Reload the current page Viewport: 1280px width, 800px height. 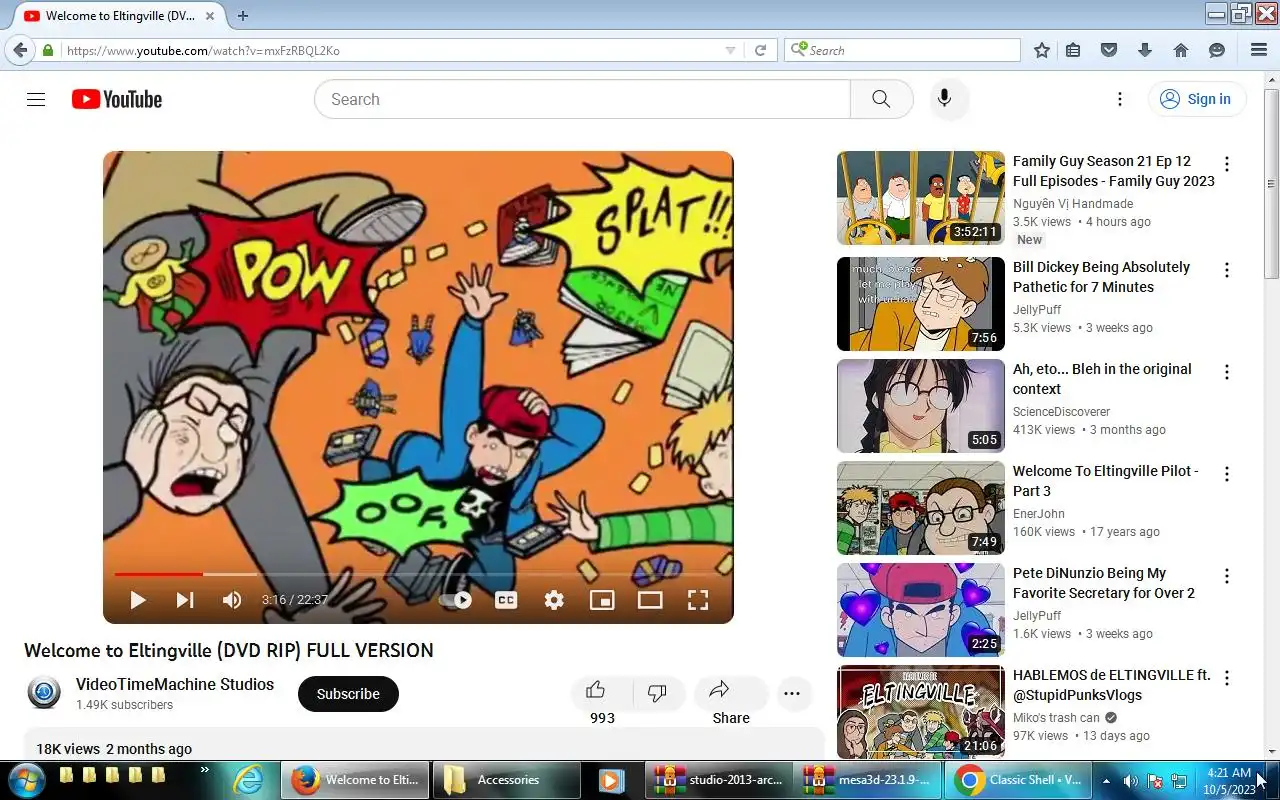click(x=760, y=50)
